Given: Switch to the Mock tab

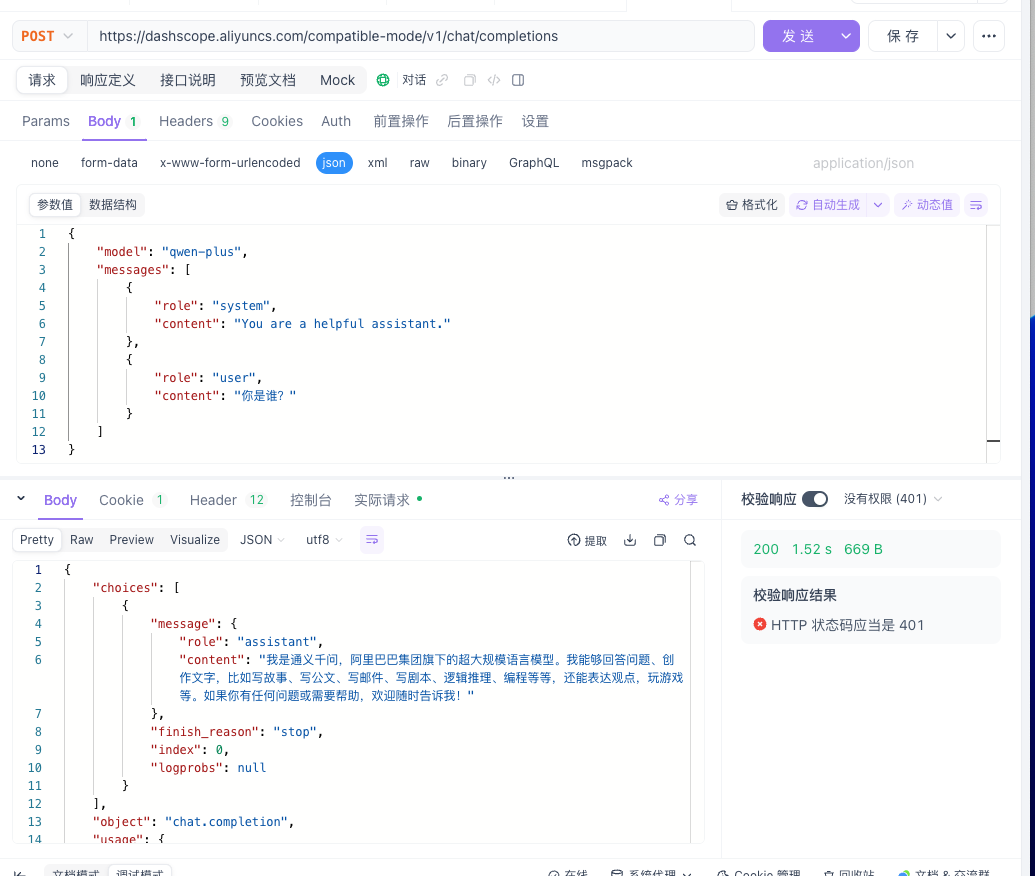Looking at the screenshot, I should click(x=337, y=80).
